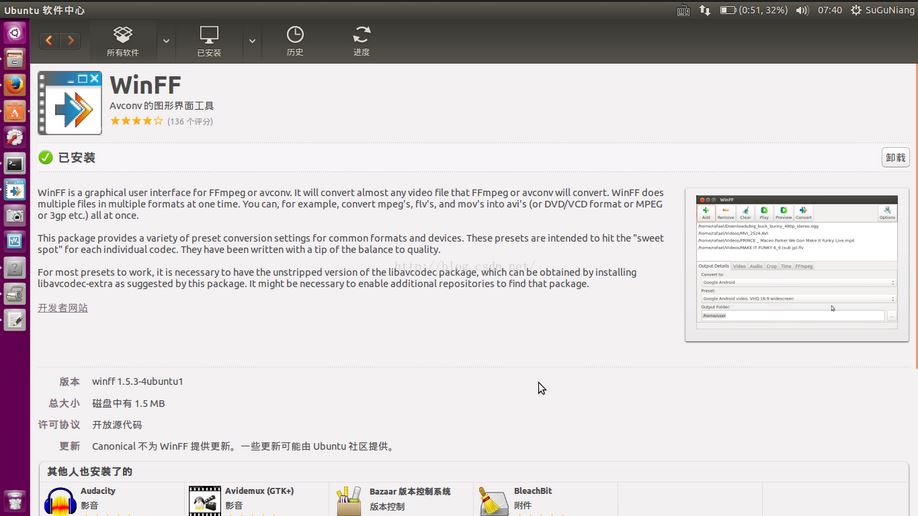Click the 07:40 clock indicator
Viewport: 918px width, 516px height.
pos(830,11)
